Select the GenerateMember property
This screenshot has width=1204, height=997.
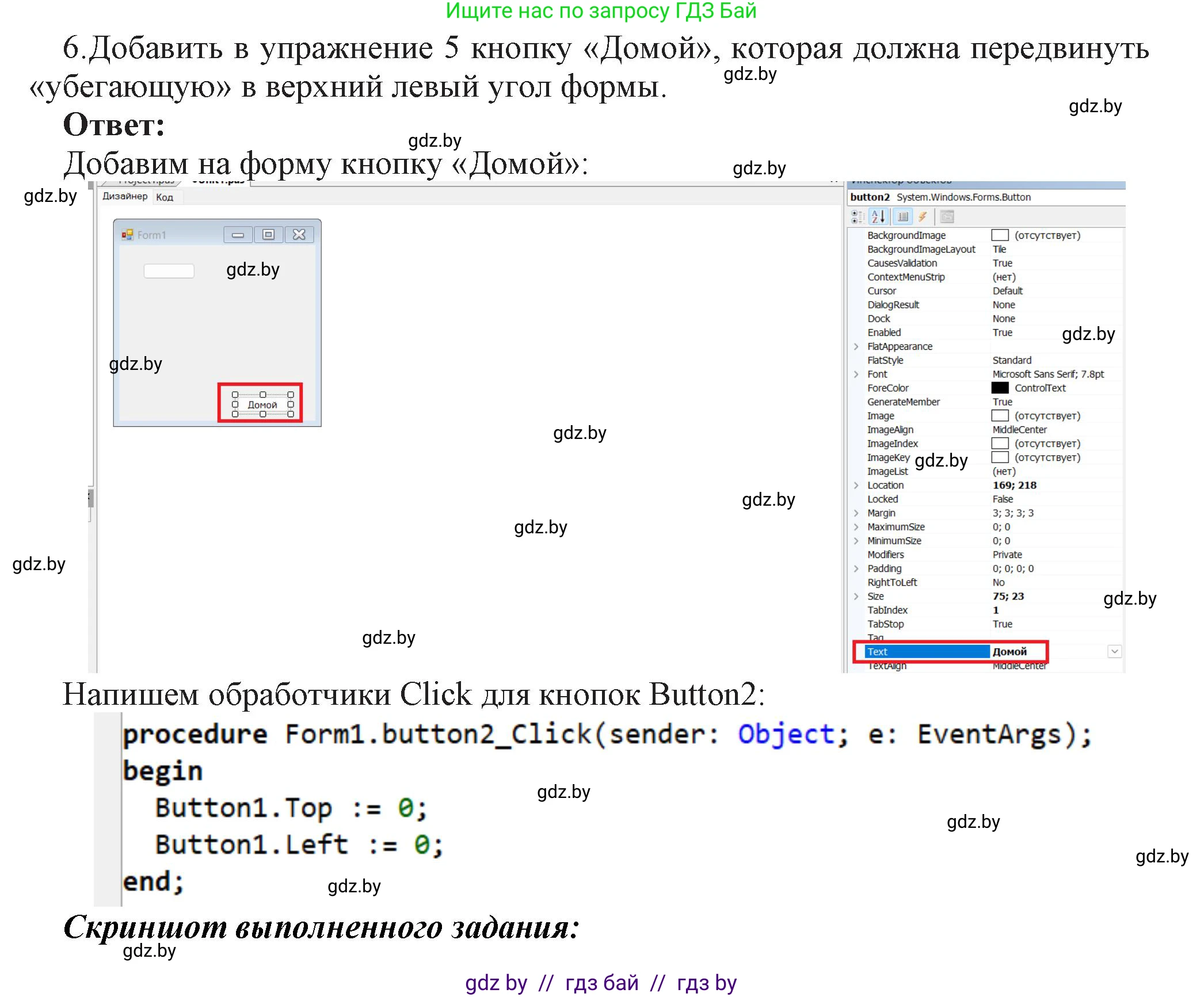tap(904, 402)
